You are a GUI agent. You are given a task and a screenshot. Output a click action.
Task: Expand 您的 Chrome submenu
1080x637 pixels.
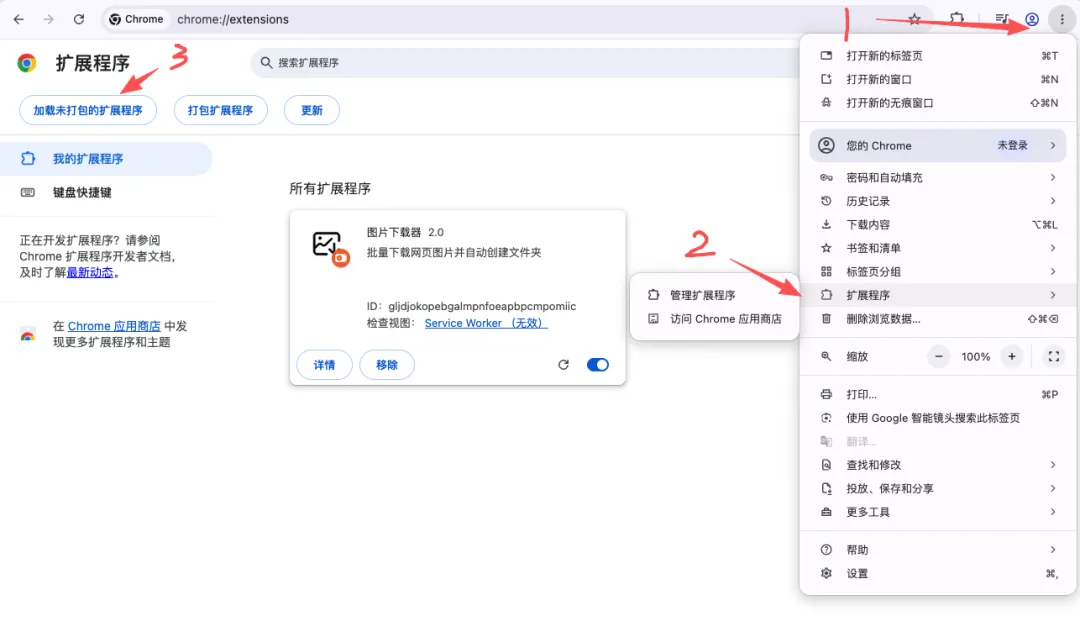[938, 145]
